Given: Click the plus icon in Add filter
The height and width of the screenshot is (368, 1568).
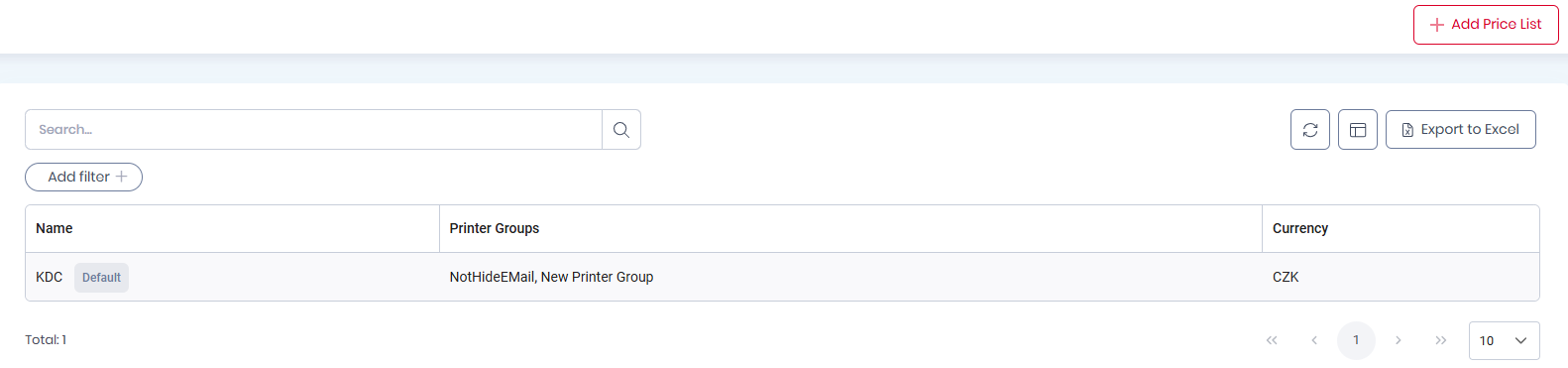Looking at the screenshot, I should 122,177.
